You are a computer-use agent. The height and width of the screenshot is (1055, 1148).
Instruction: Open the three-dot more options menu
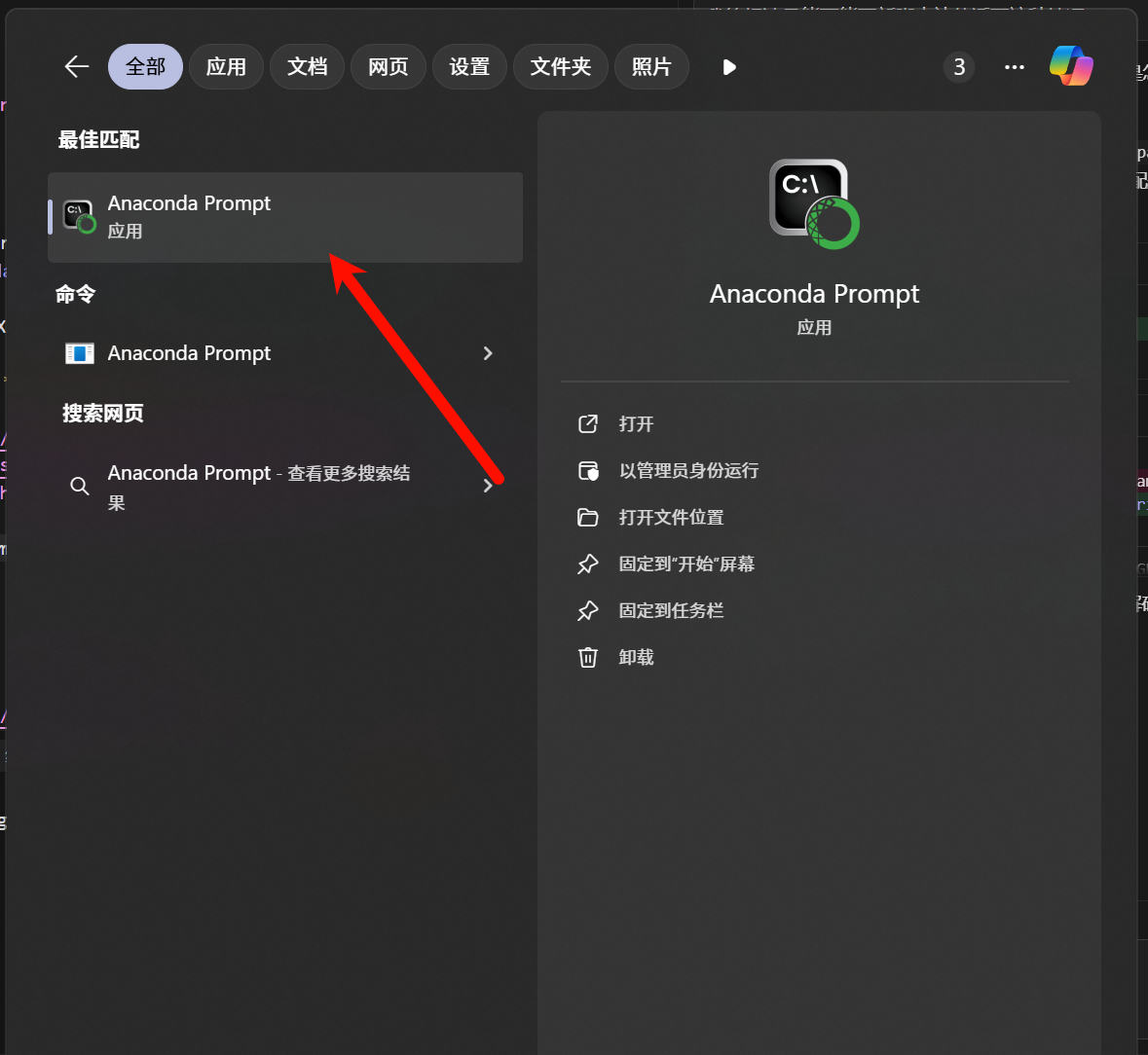[x=1014, y=67]
